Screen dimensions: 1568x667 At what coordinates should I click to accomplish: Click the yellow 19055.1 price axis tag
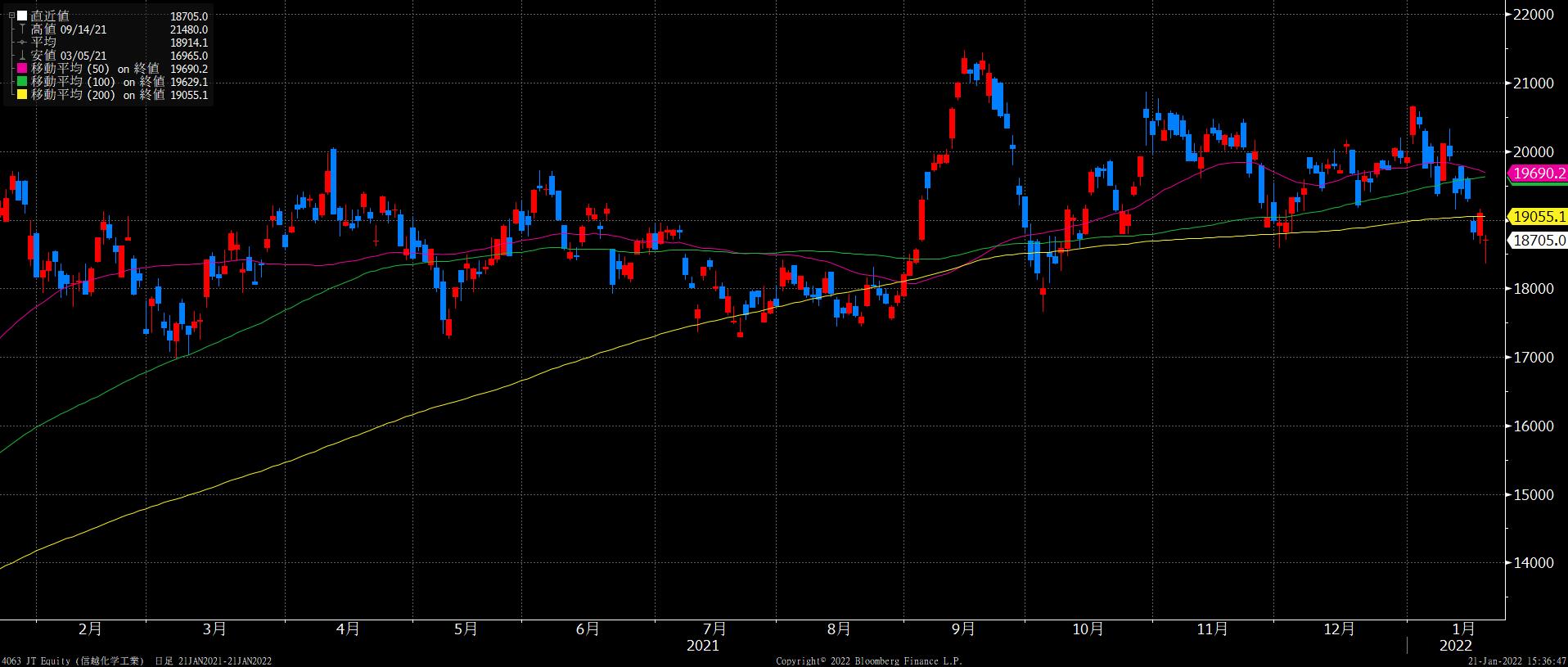tap(1539, 217)
